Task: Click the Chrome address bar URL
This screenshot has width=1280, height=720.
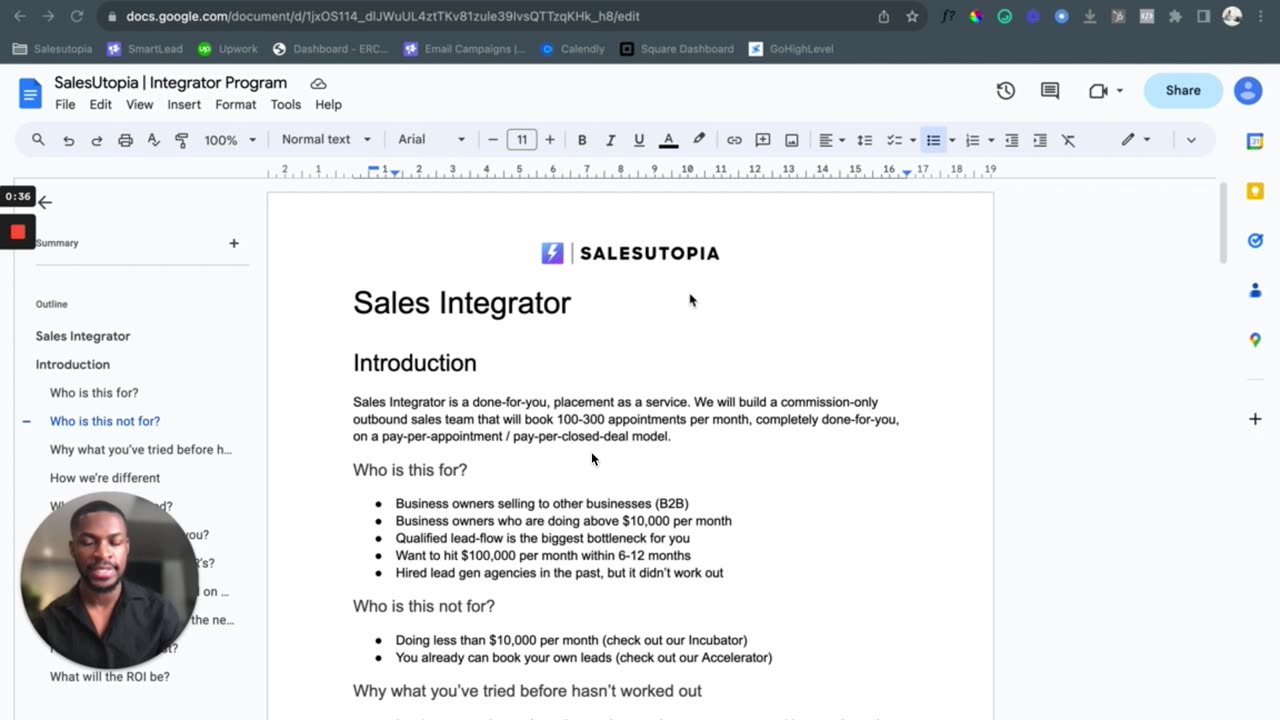Action: 383,16
